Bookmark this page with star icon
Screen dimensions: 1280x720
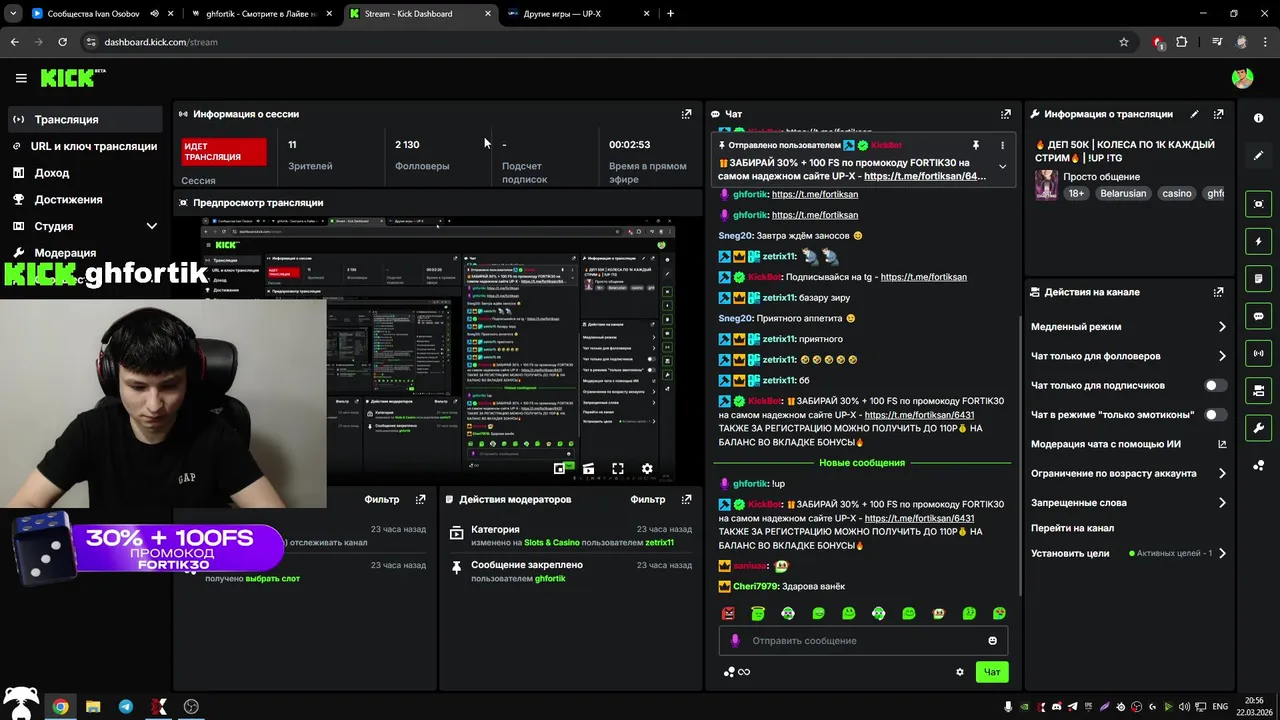point(1124,42)
